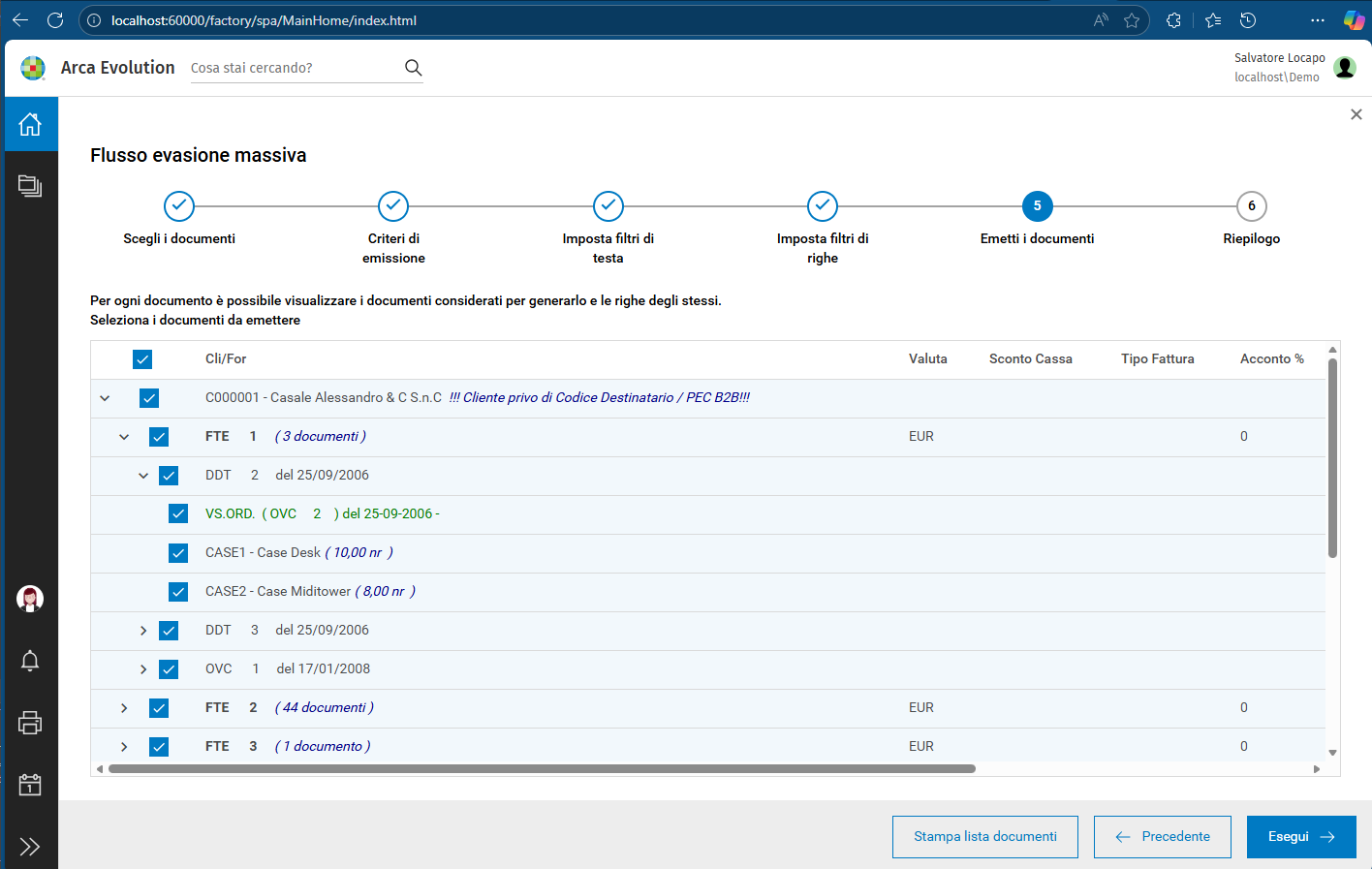Expand the OVC 1 del 17/01/2008 row

click(142, 668)
